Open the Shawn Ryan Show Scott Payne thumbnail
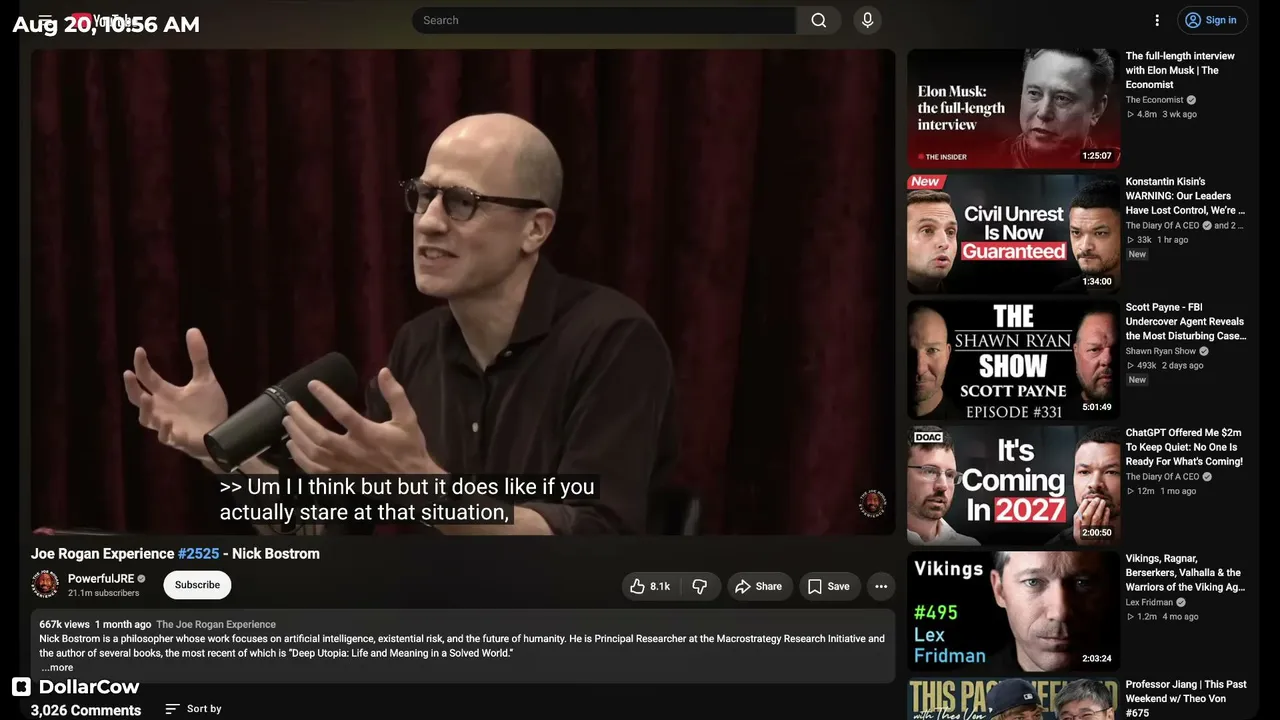This screenshot has width=1280, height=720. (x=1014, y=360)
